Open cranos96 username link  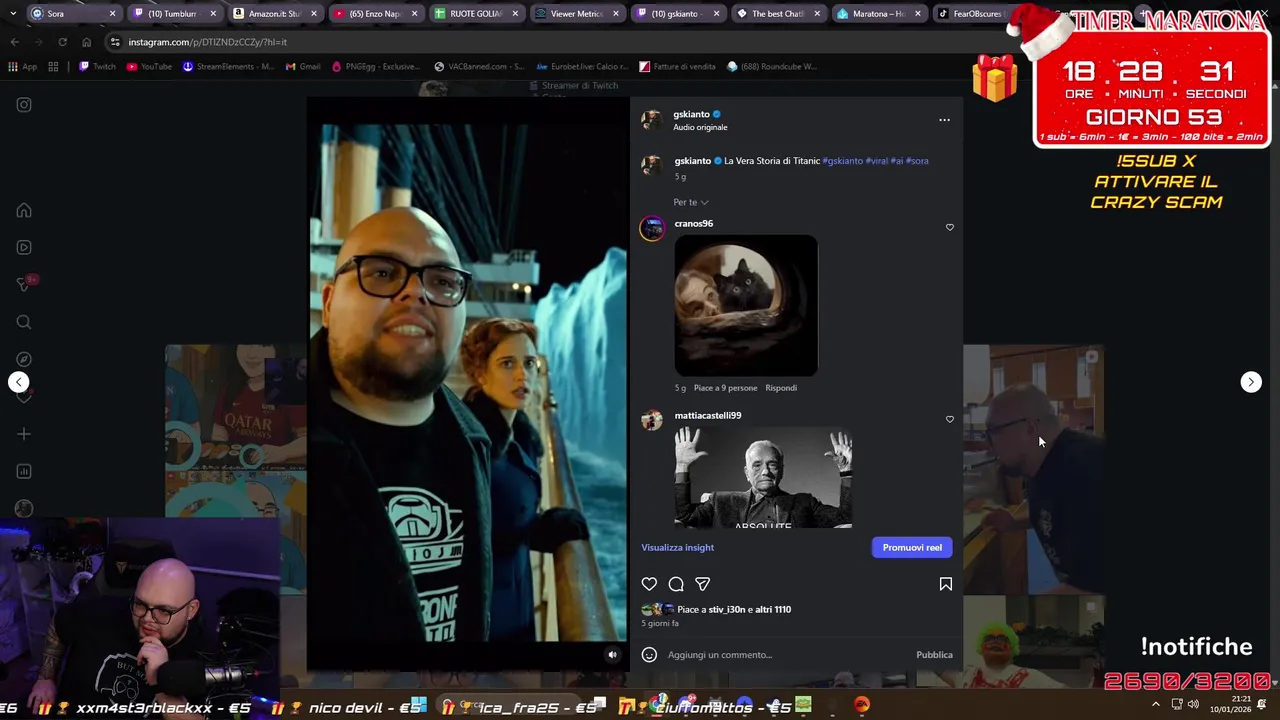tap(693, 224)
